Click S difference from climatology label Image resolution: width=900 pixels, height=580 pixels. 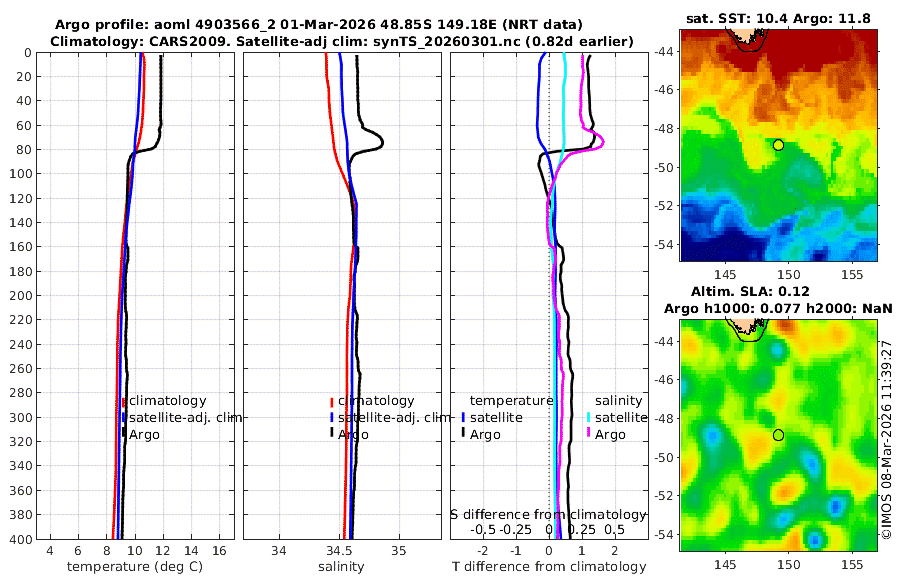pos(548,515)
